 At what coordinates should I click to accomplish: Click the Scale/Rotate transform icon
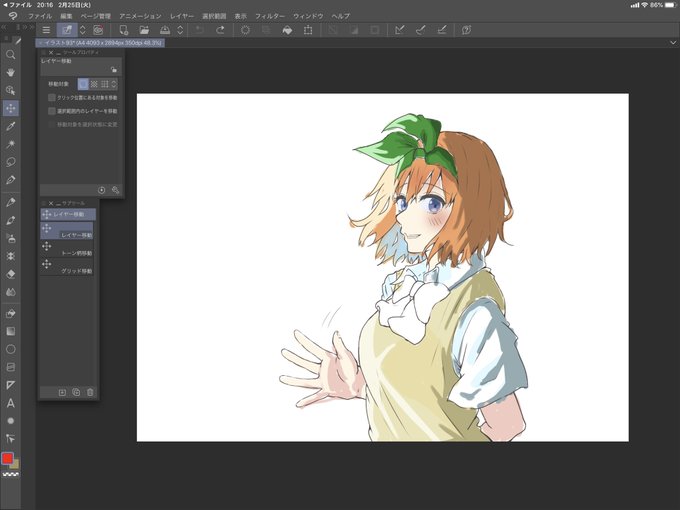308,30
